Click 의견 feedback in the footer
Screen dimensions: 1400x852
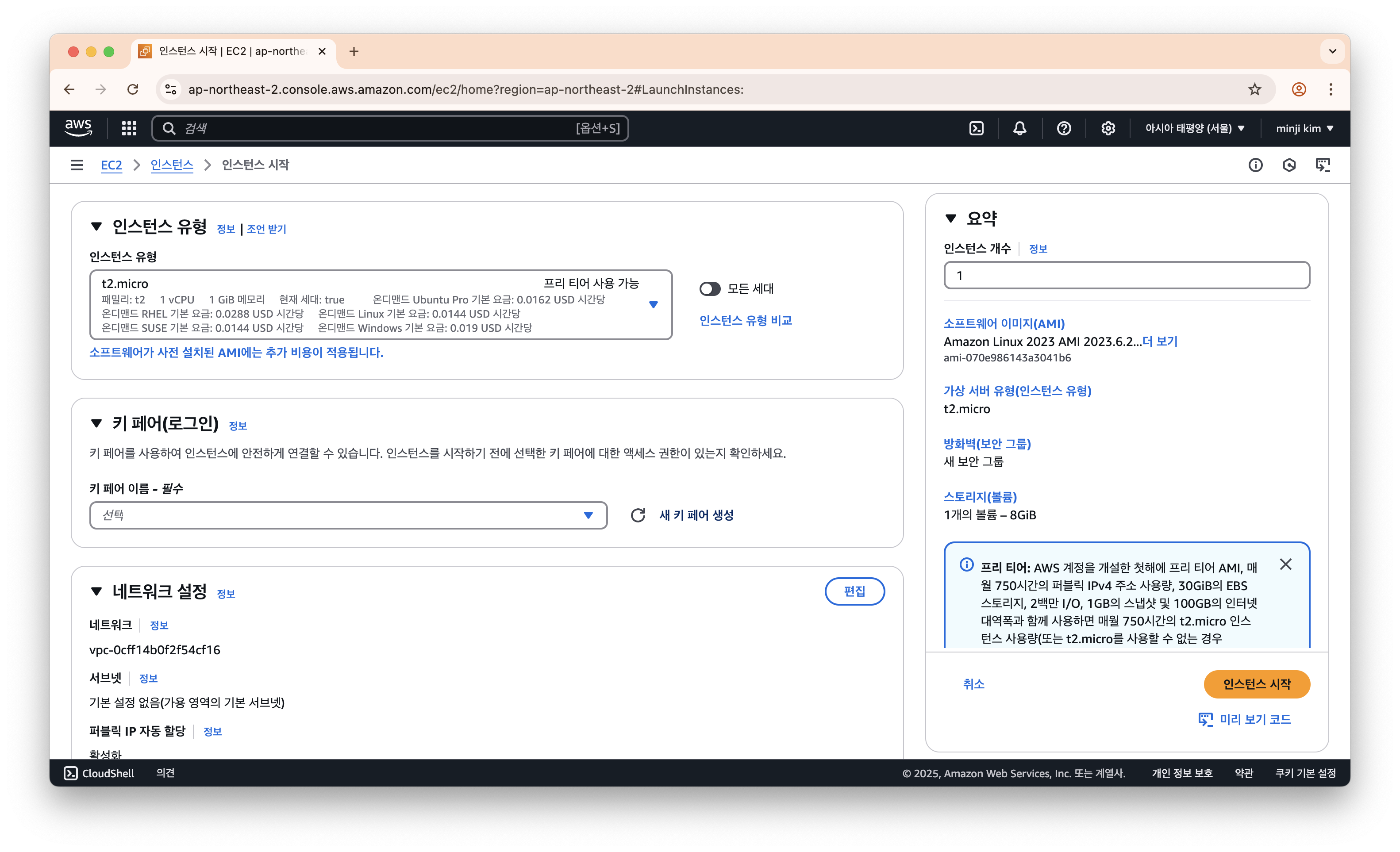165,773
